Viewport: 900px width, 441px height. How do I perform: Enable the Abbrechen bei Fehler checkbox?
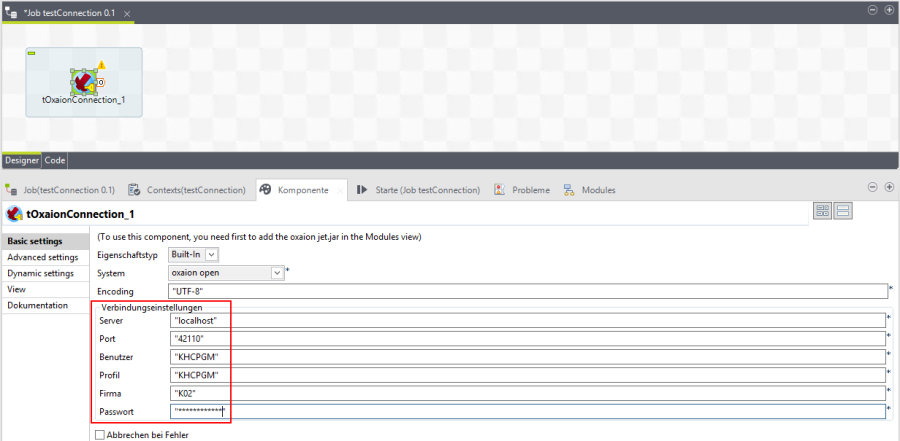[x=99, y=435]
